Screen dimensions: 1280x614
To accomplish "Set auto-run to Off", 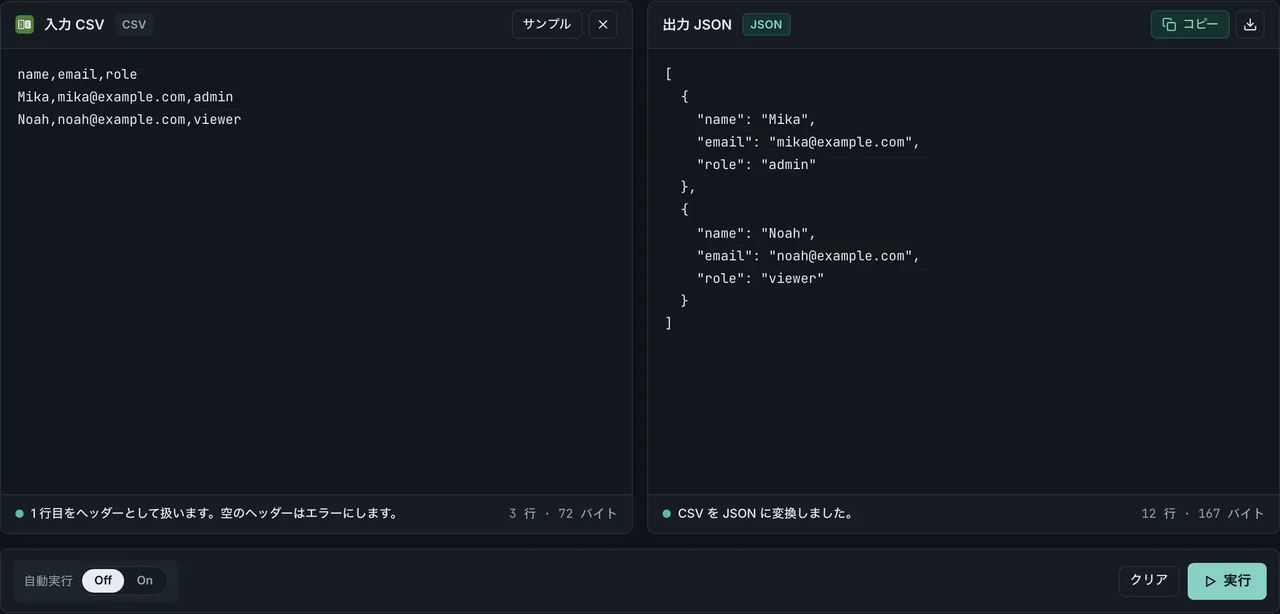I will pos(103,581).
